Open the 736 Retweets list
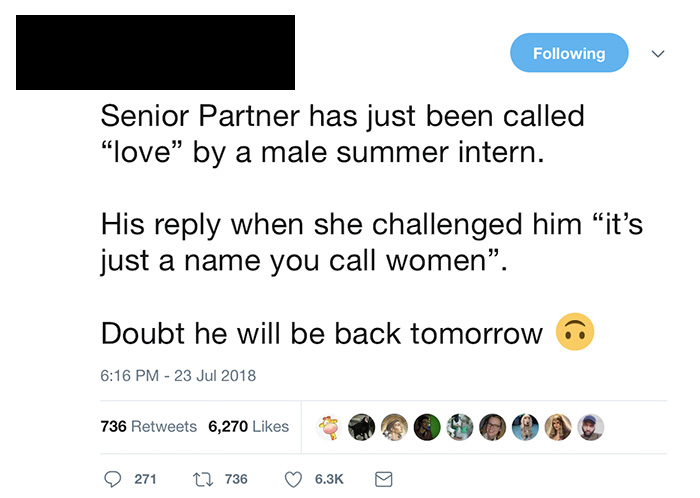The width and height of the screenshot is (700, 498). pyautogui.click(x=149, y=427)
